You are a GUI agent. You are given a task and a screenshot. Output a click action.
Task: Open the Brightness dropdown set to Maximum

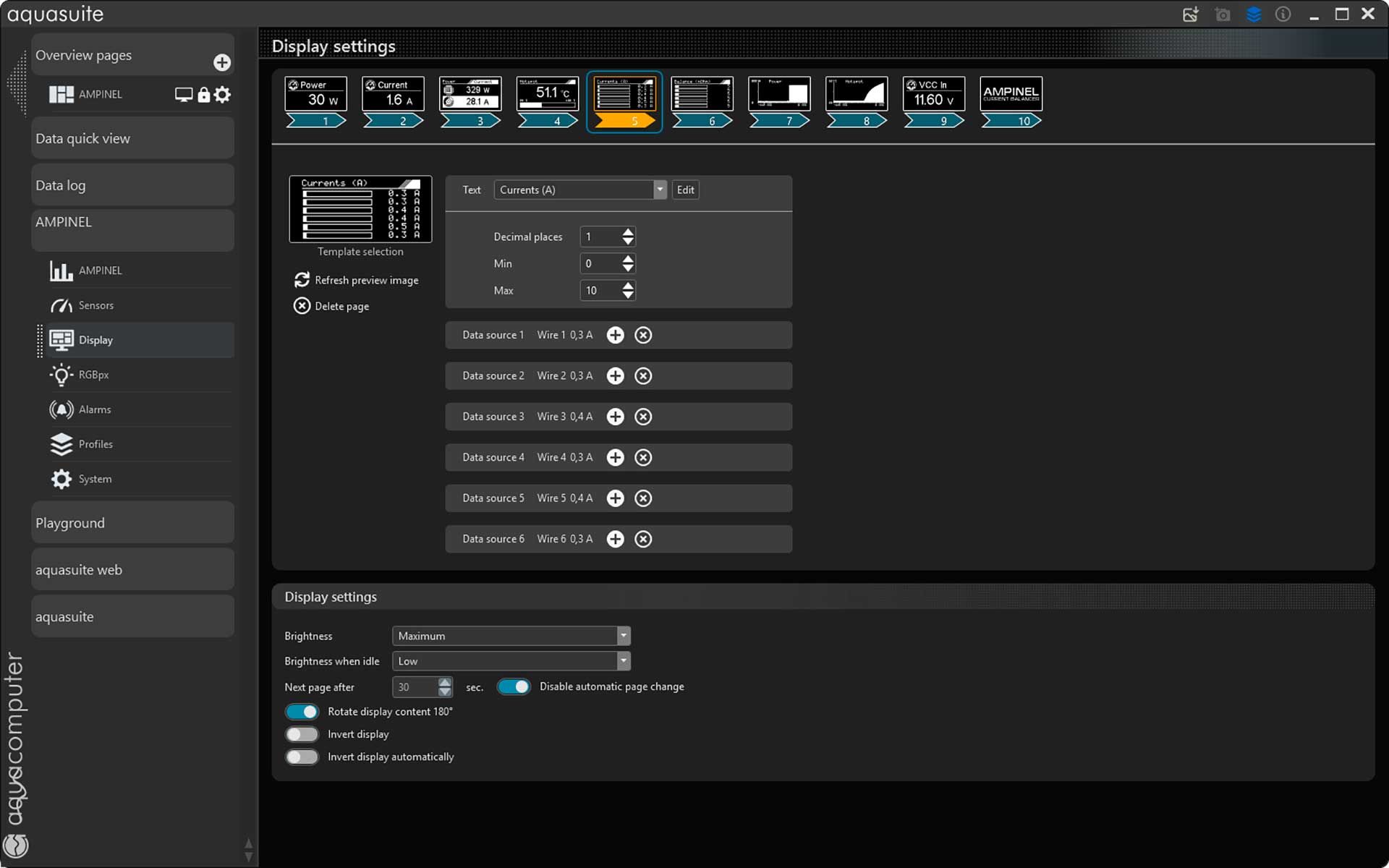coord(511,636)
